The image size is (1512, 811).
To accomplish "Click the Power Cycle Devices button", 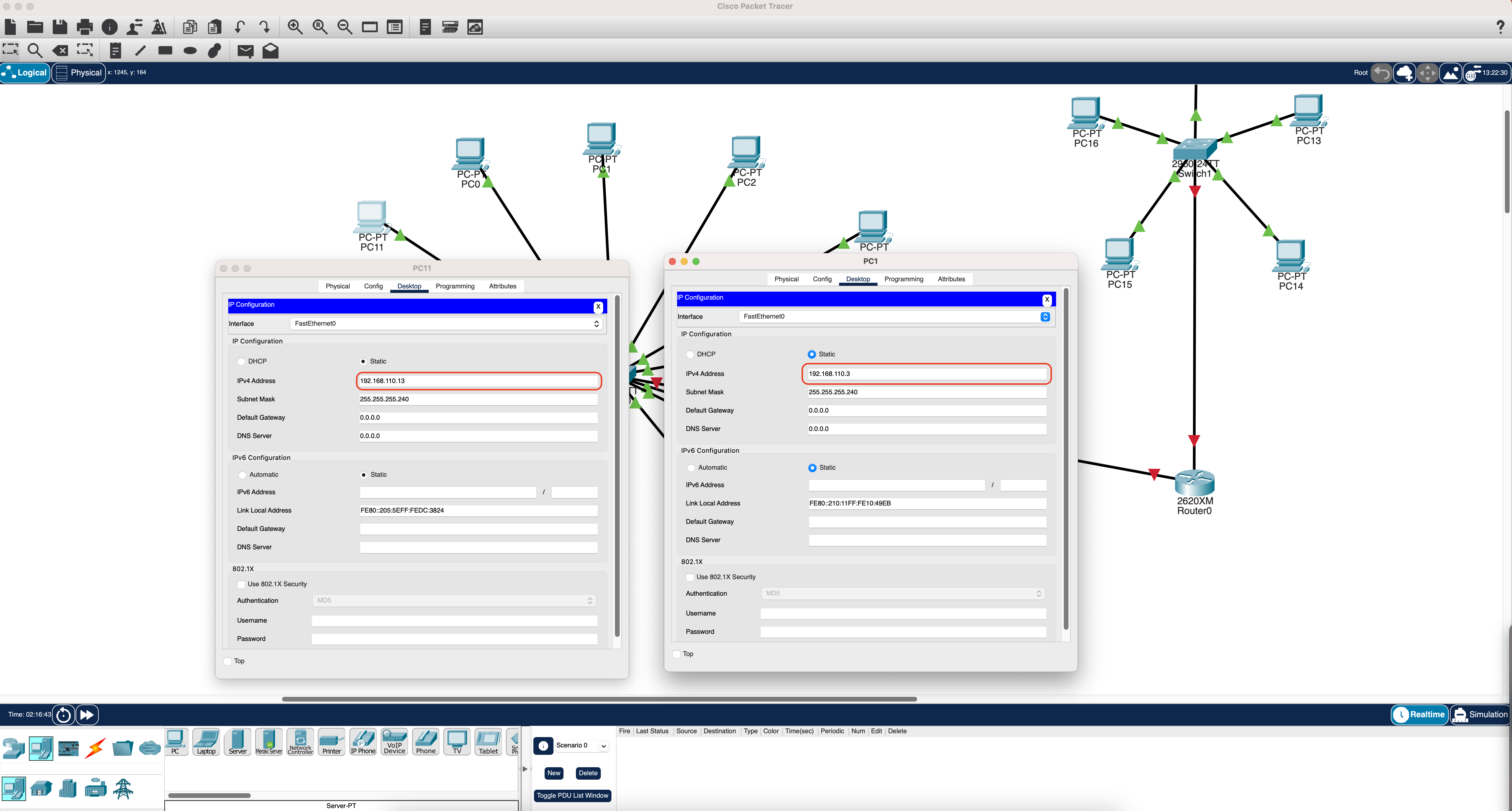I will pos(63,715).
